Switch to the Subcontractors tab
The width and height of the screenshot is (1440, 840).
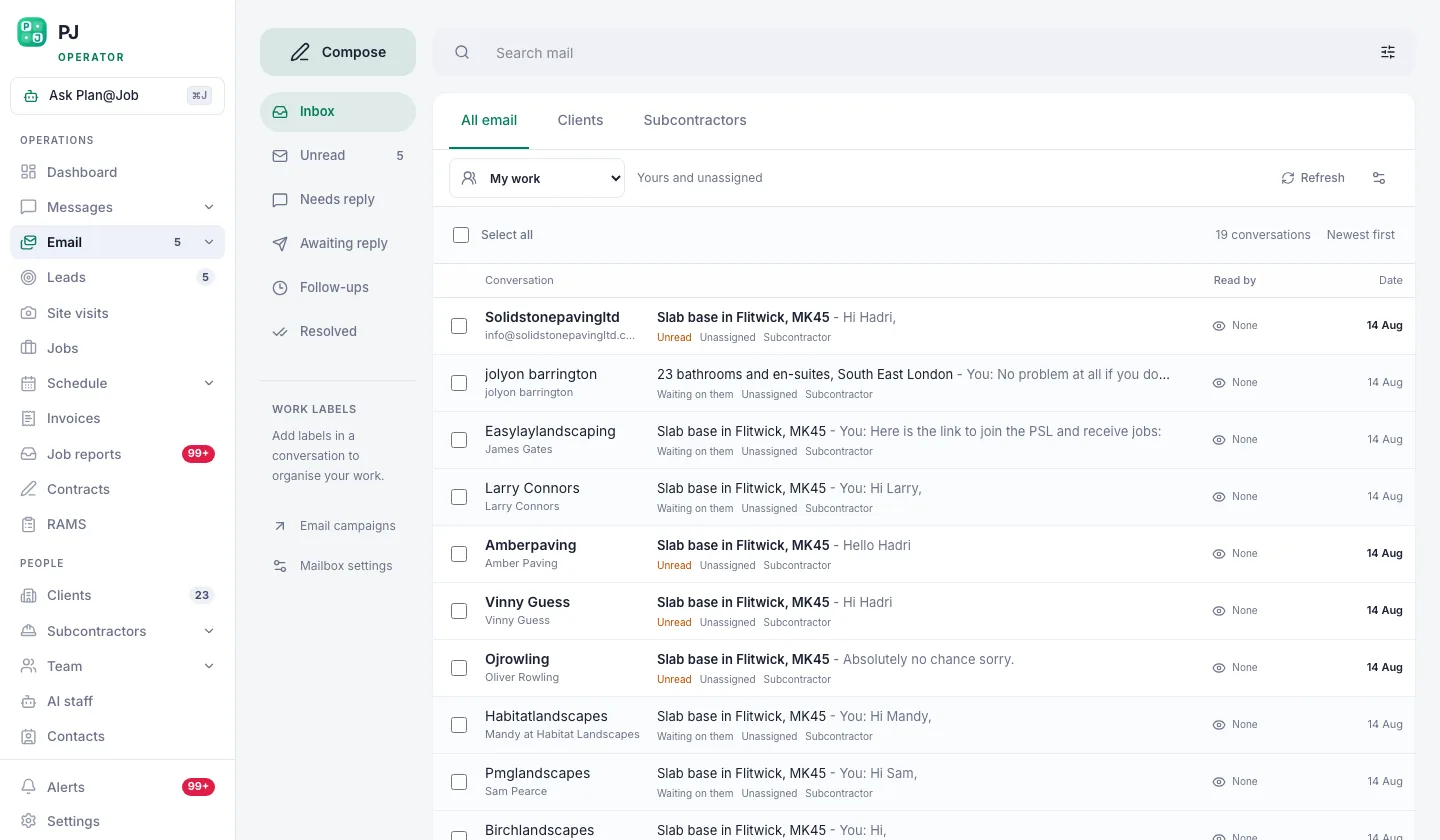coord(695,120)
